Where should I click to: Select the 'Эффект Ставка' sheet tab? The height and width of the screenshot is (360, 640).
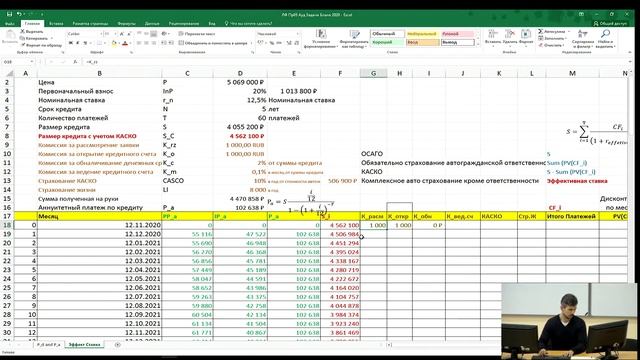(84, 345)
